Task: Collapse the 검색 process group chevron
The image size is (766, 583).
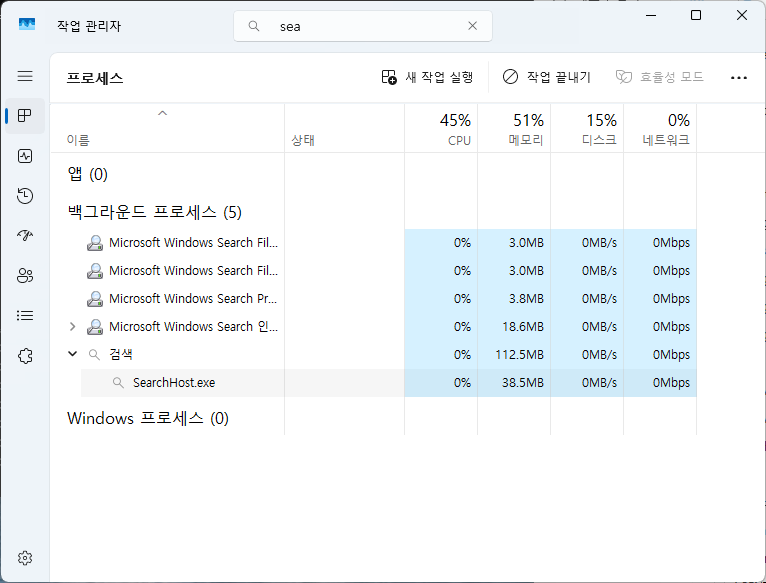Action: (72, 354)
